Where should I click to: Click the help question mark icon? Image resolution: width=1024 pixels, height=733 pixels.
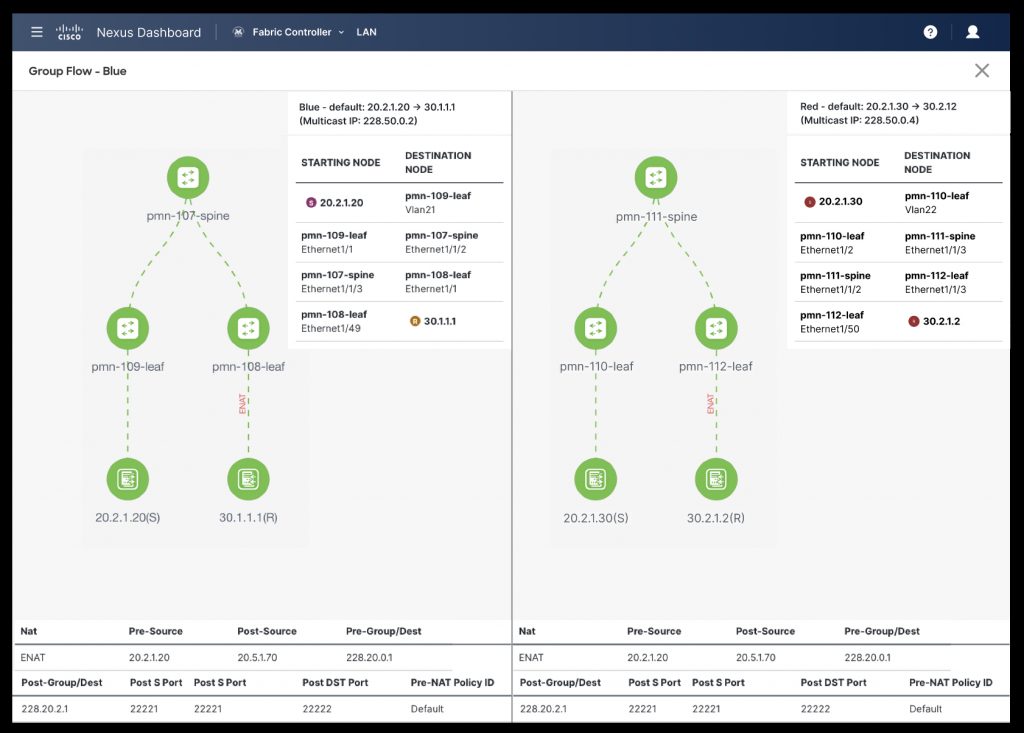930,32
